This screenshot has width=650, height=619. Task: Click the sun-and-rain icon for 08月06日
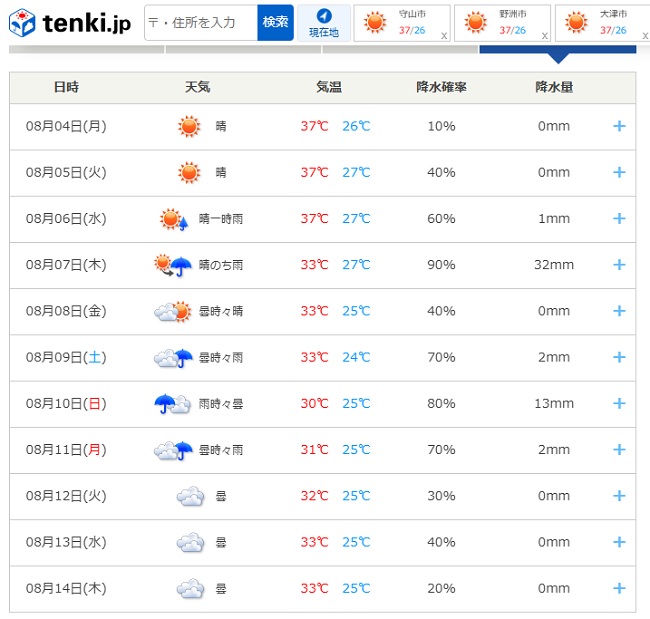point(174,219)
